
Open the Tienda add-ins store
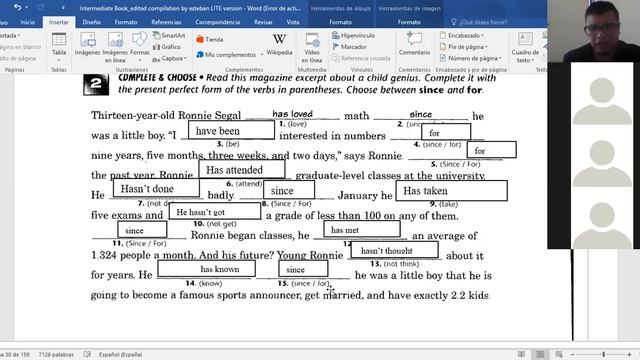coord(210,39)
